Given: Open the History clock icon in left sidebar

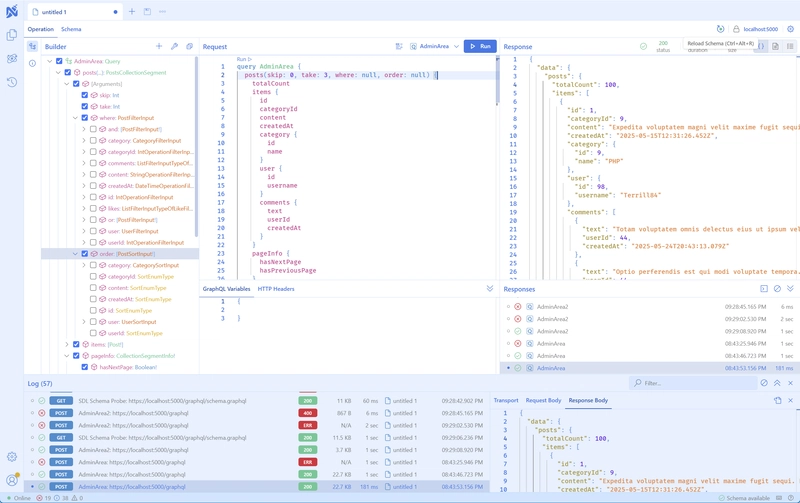Looking at the screenshot, I should [x=12, y=82].
